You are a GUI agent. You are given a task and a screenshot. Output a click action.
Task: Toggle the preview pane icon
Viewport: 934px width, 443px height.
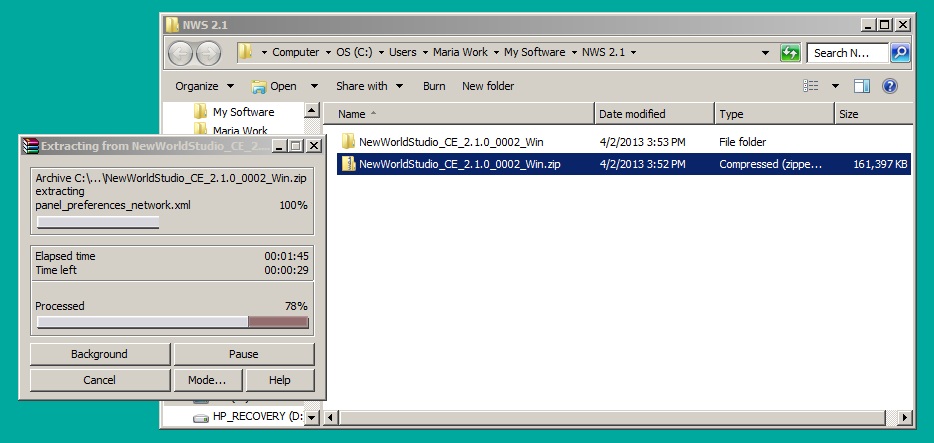862,86
